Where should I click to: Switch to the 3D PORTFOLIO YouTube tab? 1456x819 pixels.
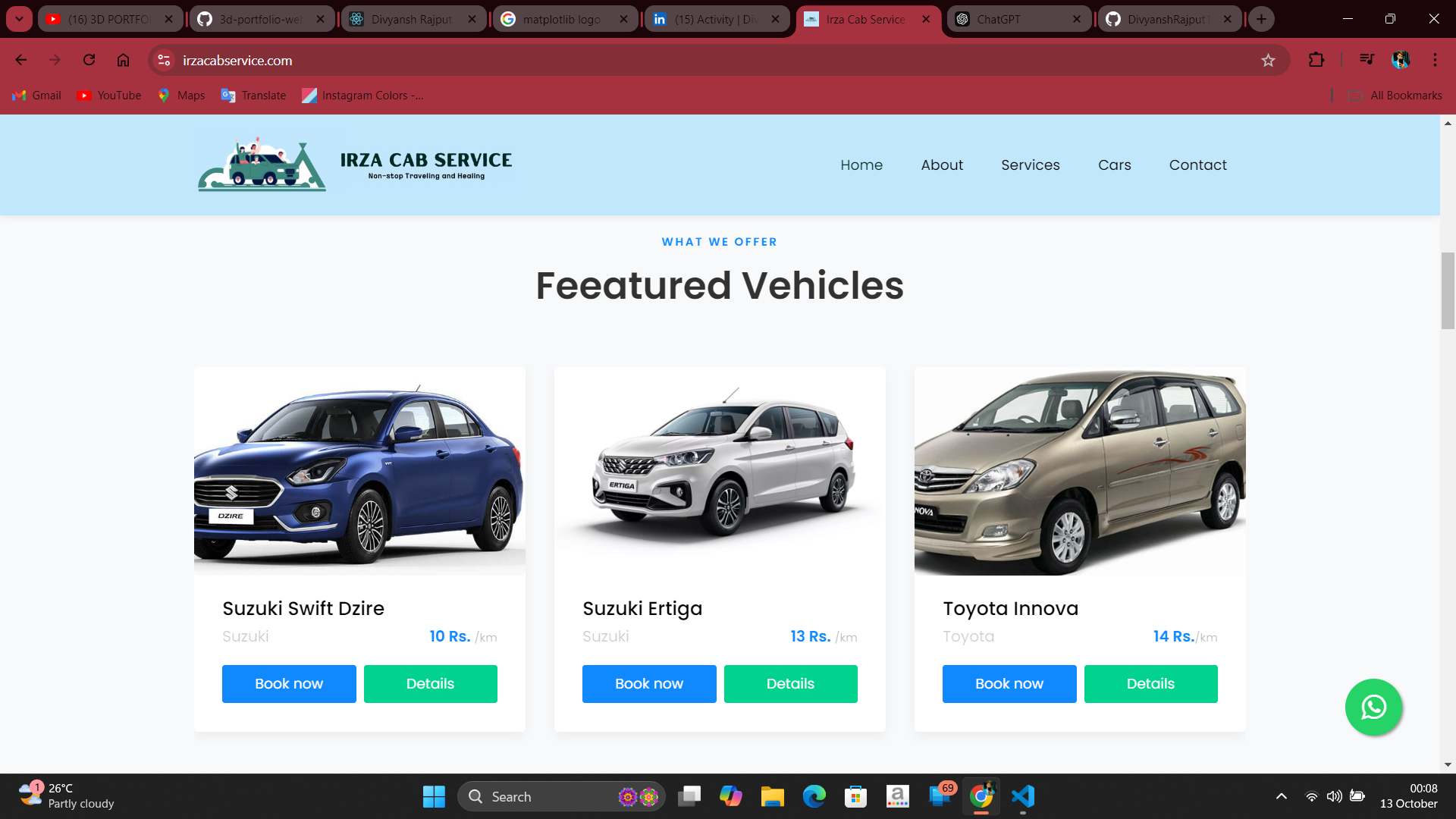pos(110,19)
